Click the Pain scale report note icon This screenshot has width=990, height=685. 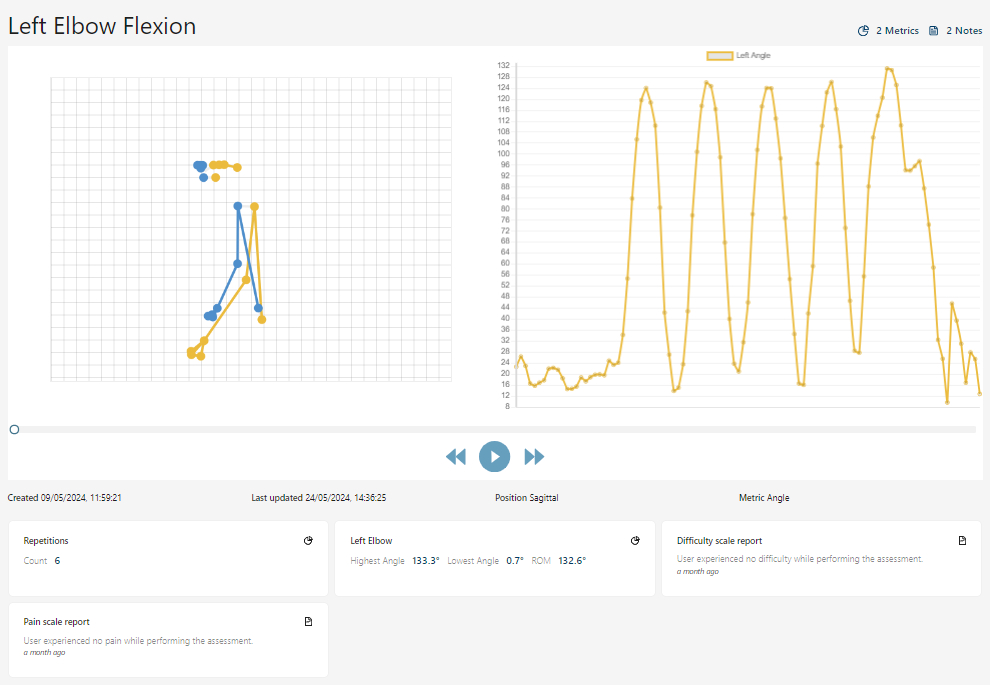[308, 621]
